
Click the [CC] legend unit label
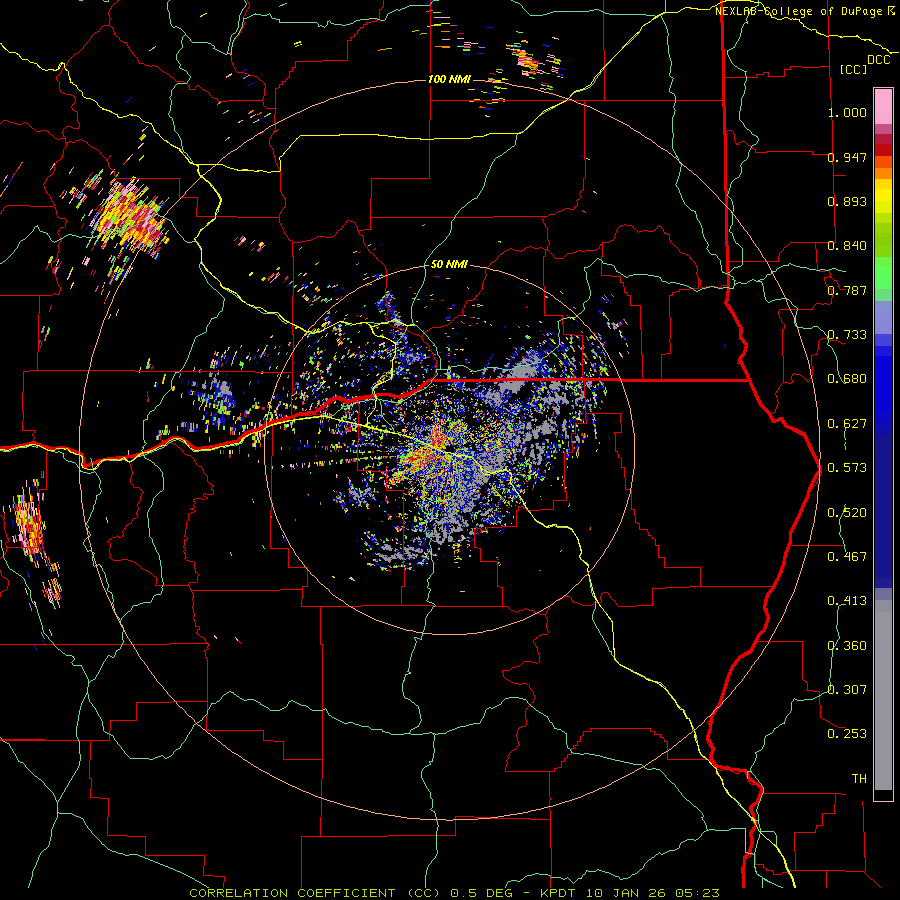pyautogui.click(x=854, y=69)
